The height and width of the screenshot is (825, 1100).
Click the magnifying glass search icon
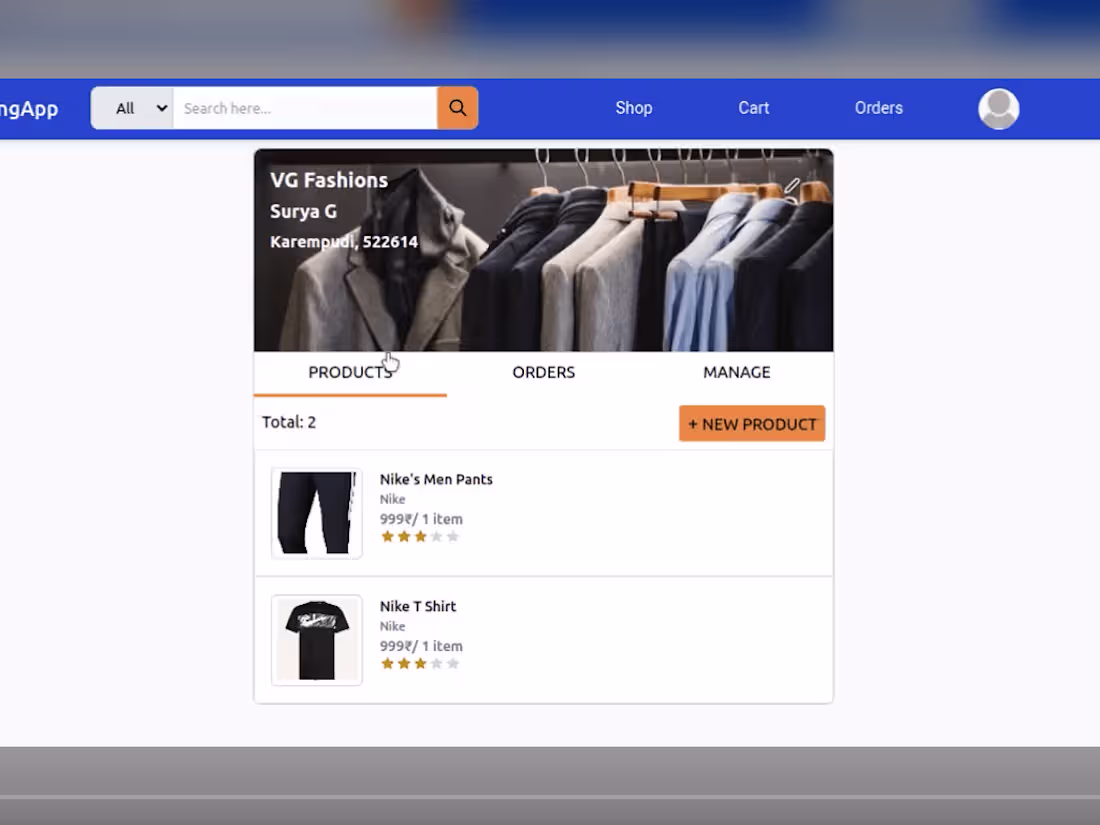pos(457,107)
